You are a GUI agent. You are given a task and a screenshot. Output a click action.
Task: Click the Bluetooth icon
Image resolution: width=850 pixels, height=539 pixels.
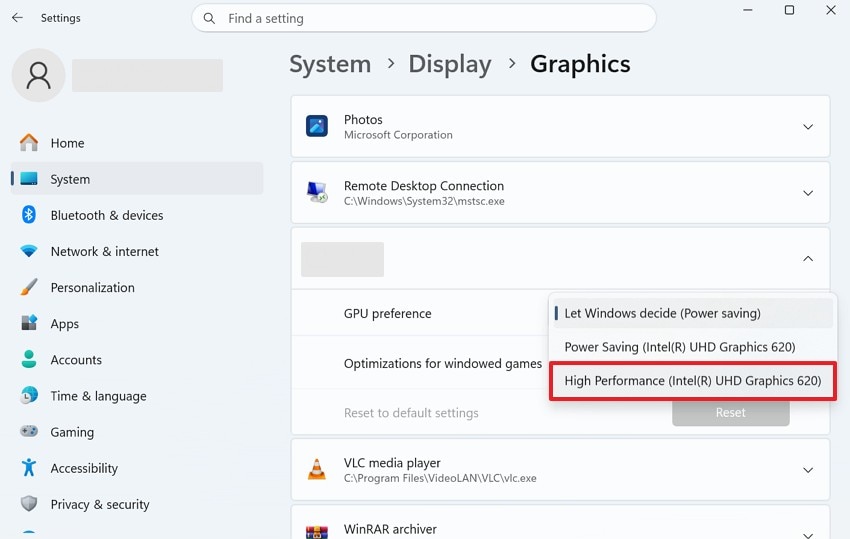pos(29,215)
